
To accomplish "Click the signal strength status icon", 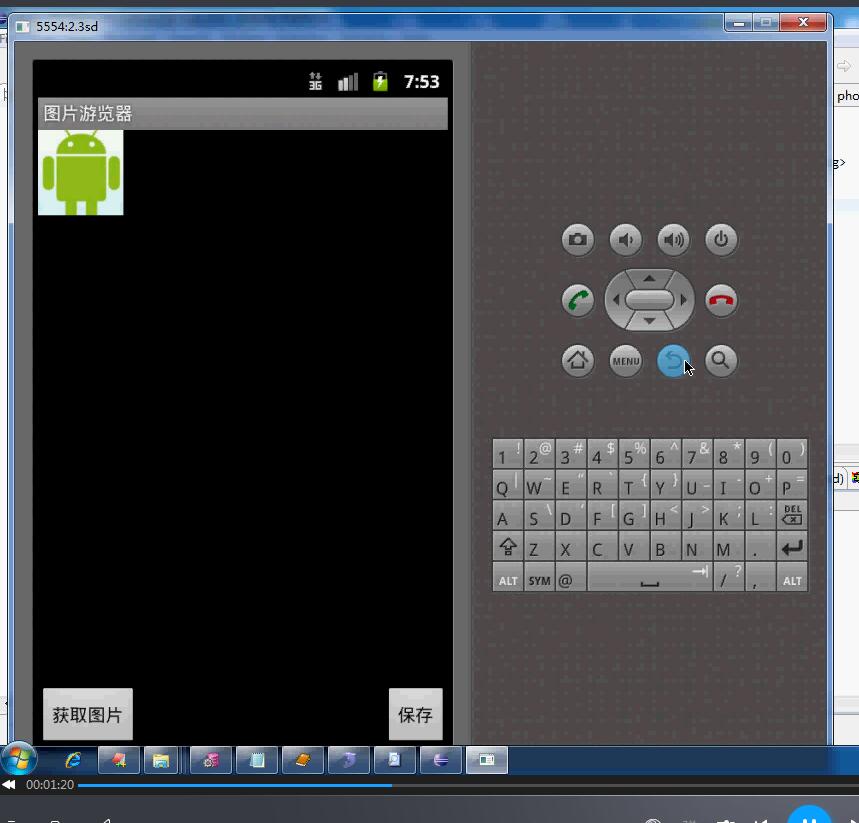I will pos(348,82).
